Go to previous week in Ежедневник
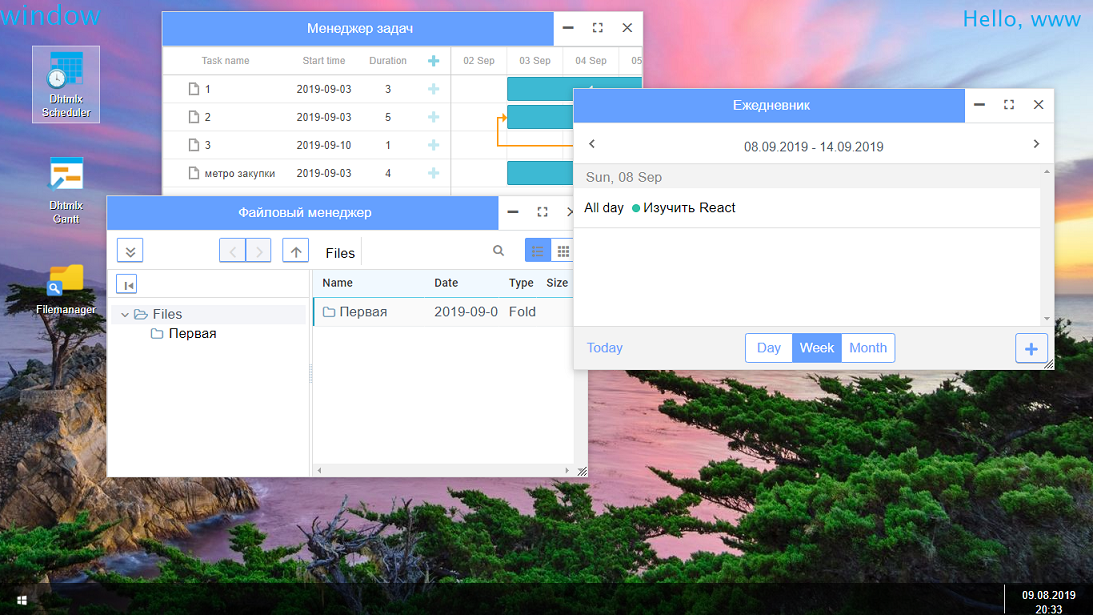Screen dimensions: 1093x615 click(592, 144)
